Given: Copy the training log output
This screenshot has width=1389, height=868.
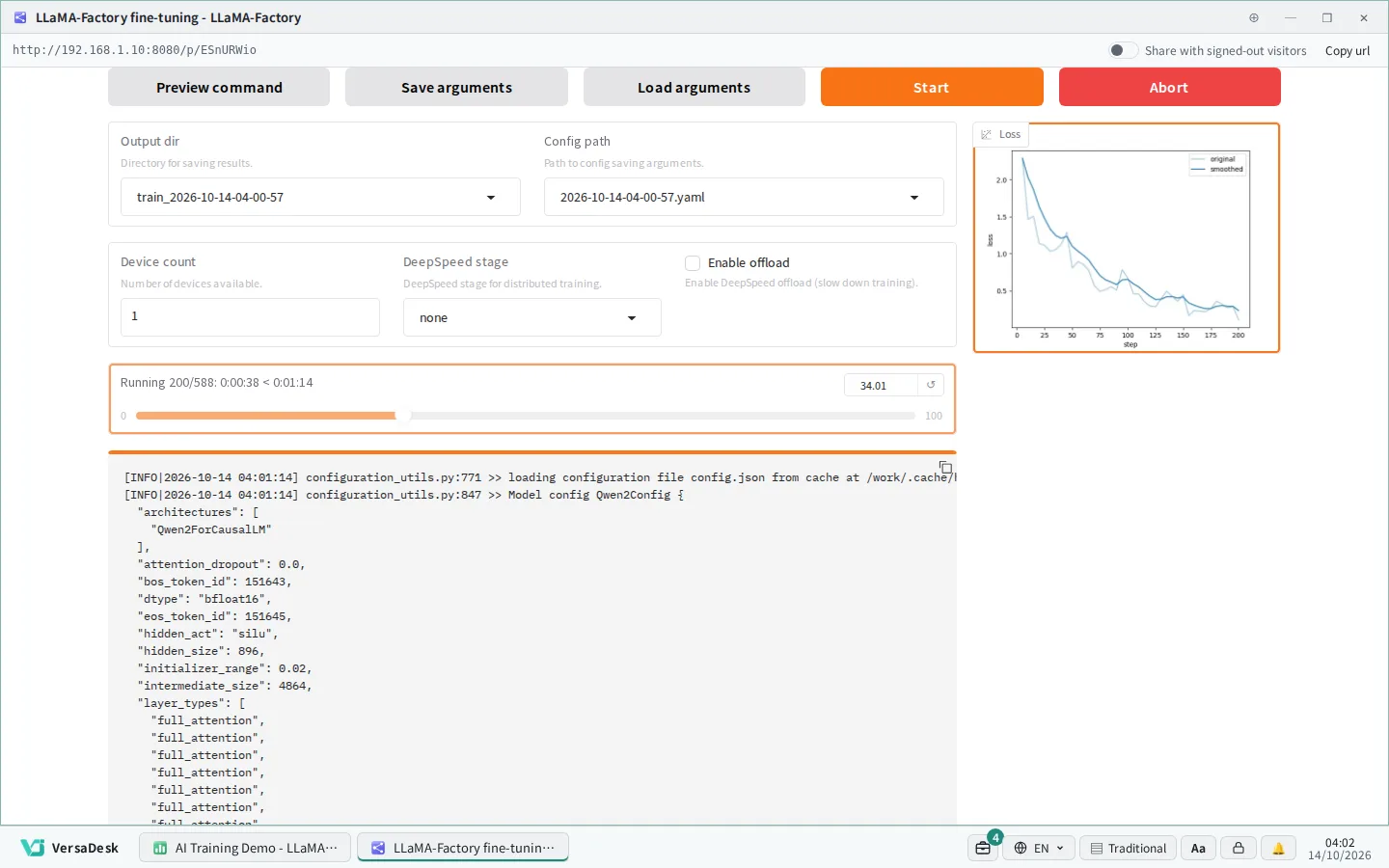Looking at the screenshot, I should (945, 468).
